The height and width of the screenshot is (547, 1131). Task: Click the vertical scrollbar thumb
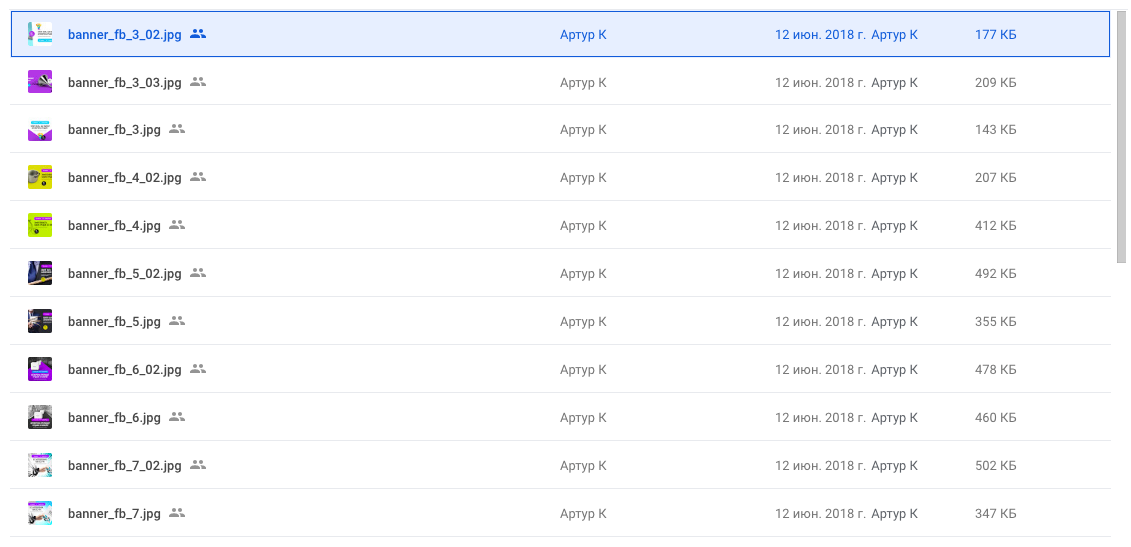pos(1121,137)
